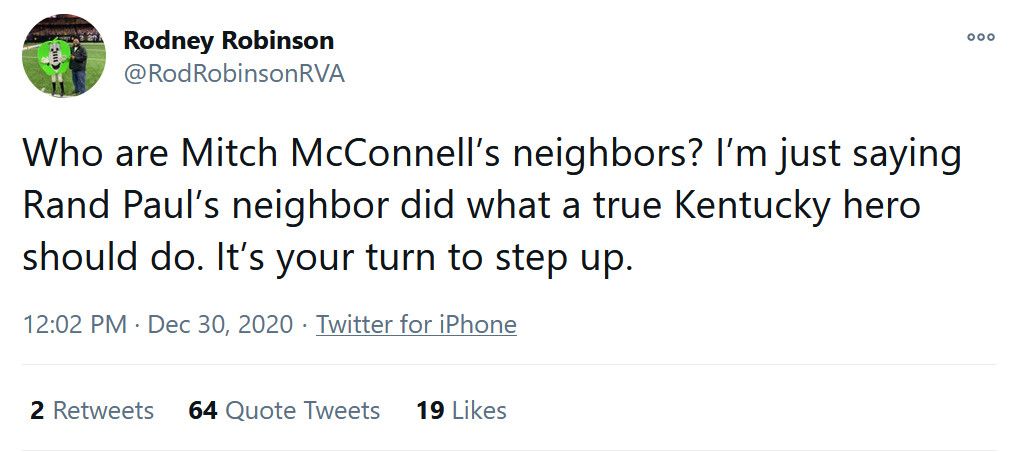Click the Dec 30, 2020 date
The width and height of the screenshot is (1023, 452).
click(x=220, y=325)
